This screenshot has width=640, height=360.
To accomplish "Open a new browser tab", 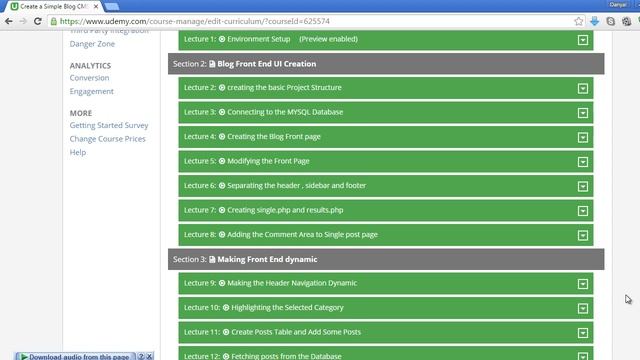I will coord(111,7).
